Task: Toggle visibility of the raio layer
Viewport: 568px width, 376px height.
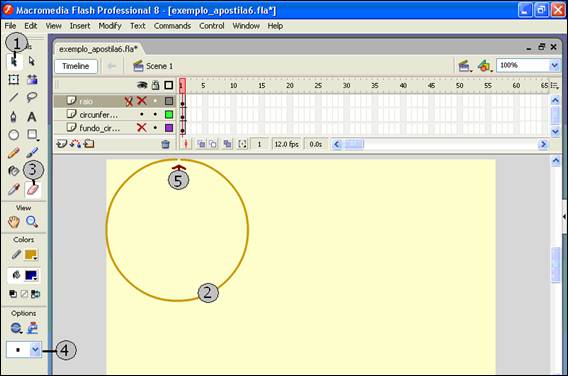Action: pos(142,101)
